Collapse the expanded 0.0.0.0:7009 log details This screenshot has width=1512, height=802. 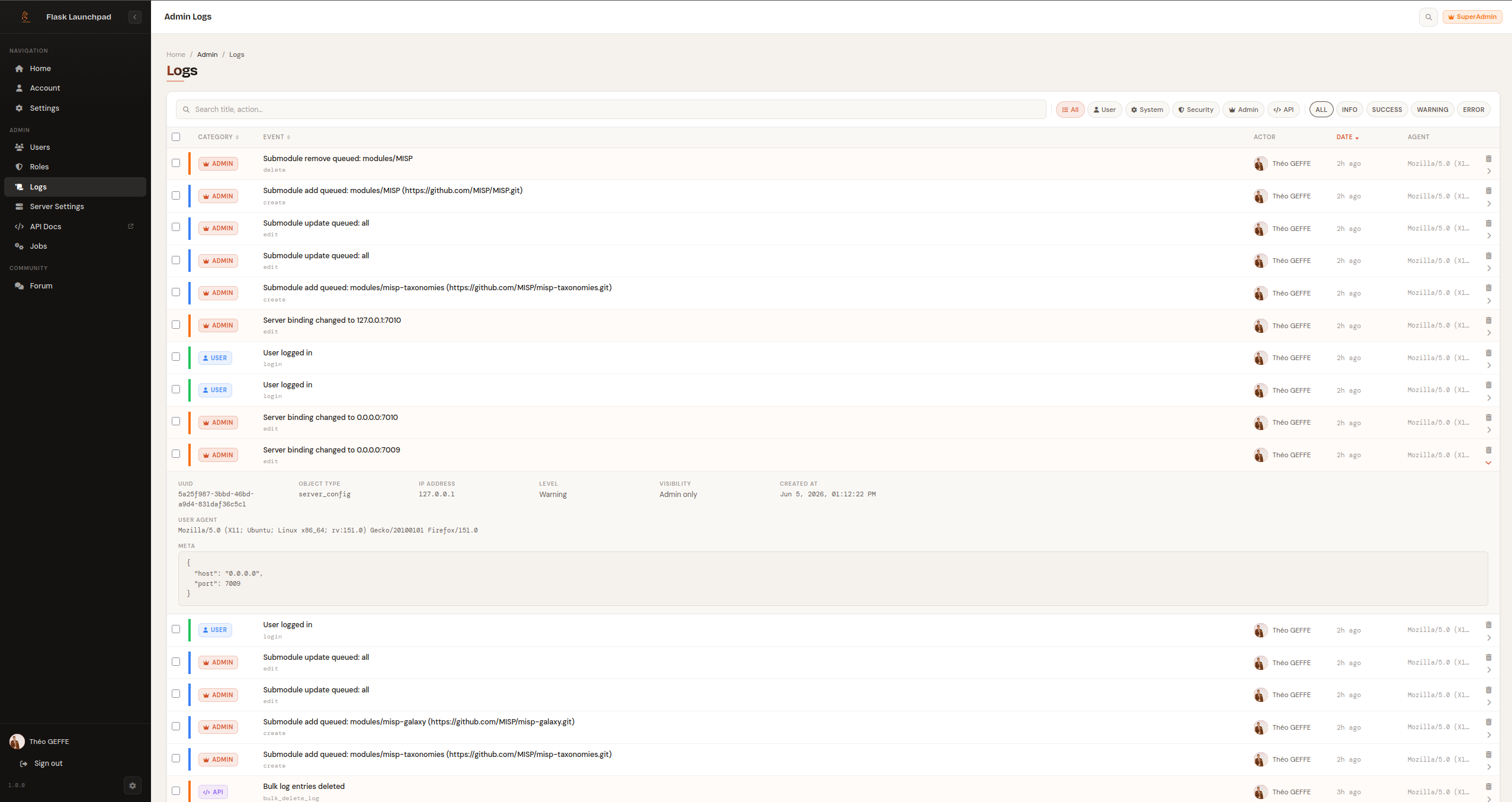(1488, 463)
